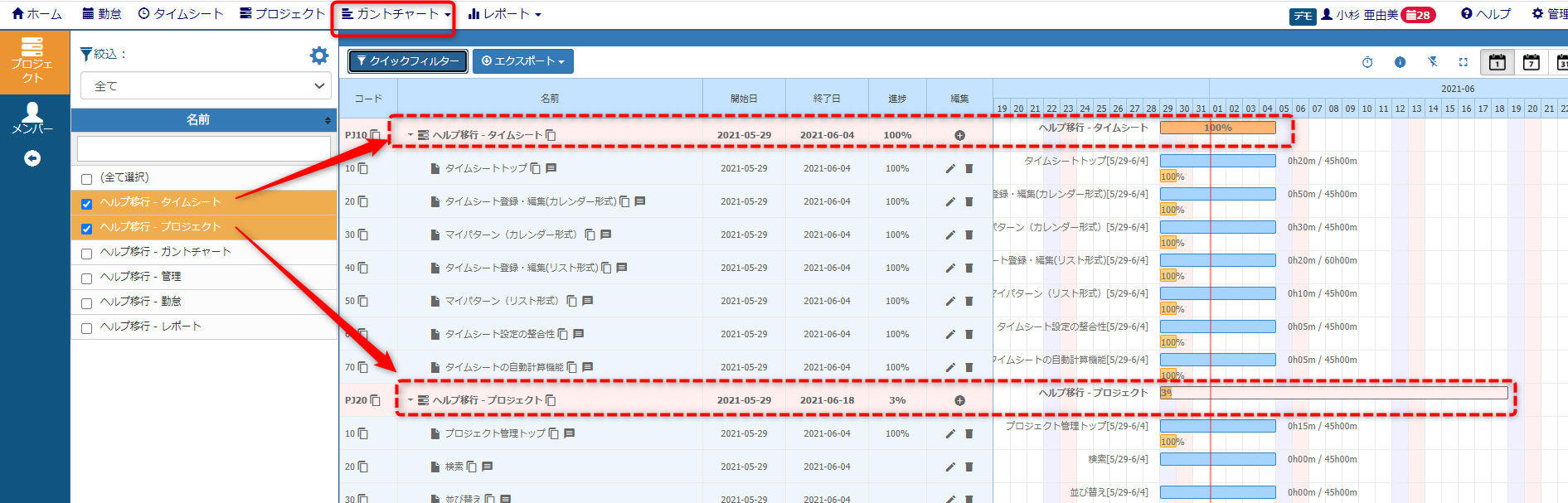Open notifications badge showing 28
Viewport: 1568px width, 503px height.
point(1418,15)
